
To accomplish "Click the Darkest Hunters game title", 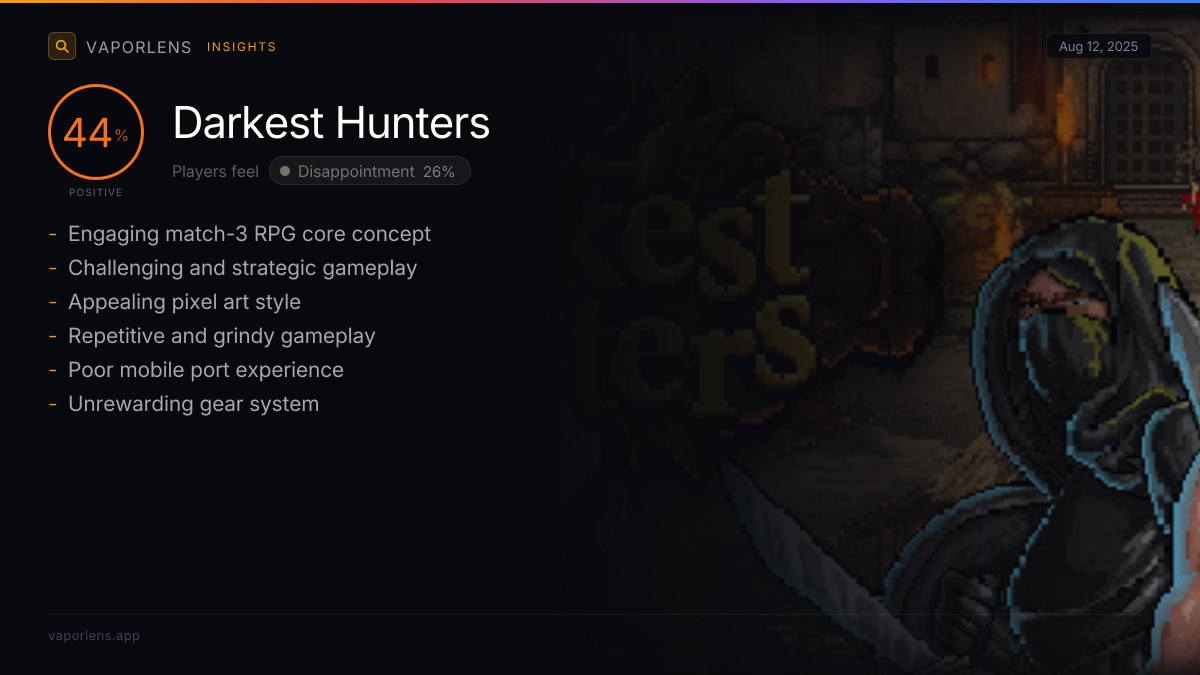I will 331,123.
